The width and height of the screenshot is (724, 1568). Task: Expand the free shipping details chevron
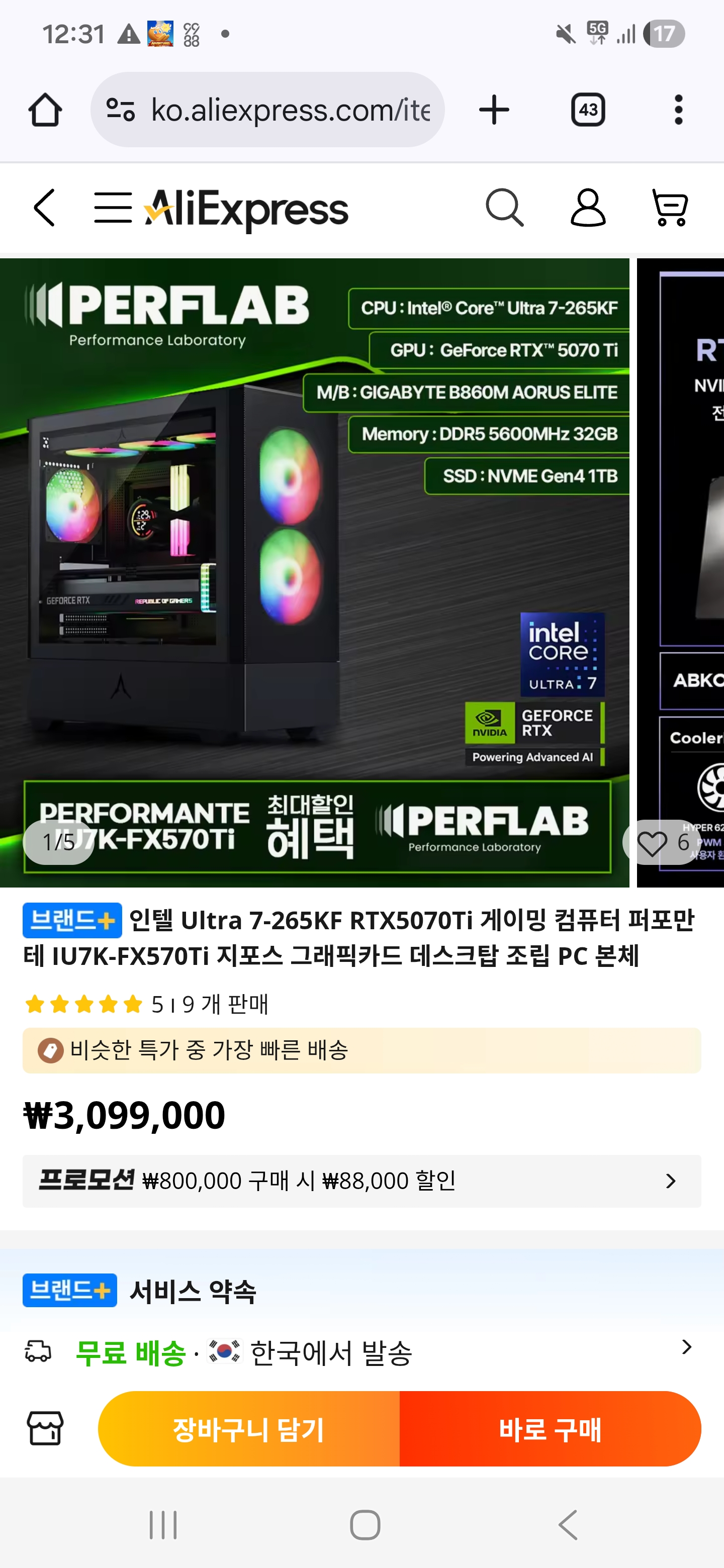686,1347
